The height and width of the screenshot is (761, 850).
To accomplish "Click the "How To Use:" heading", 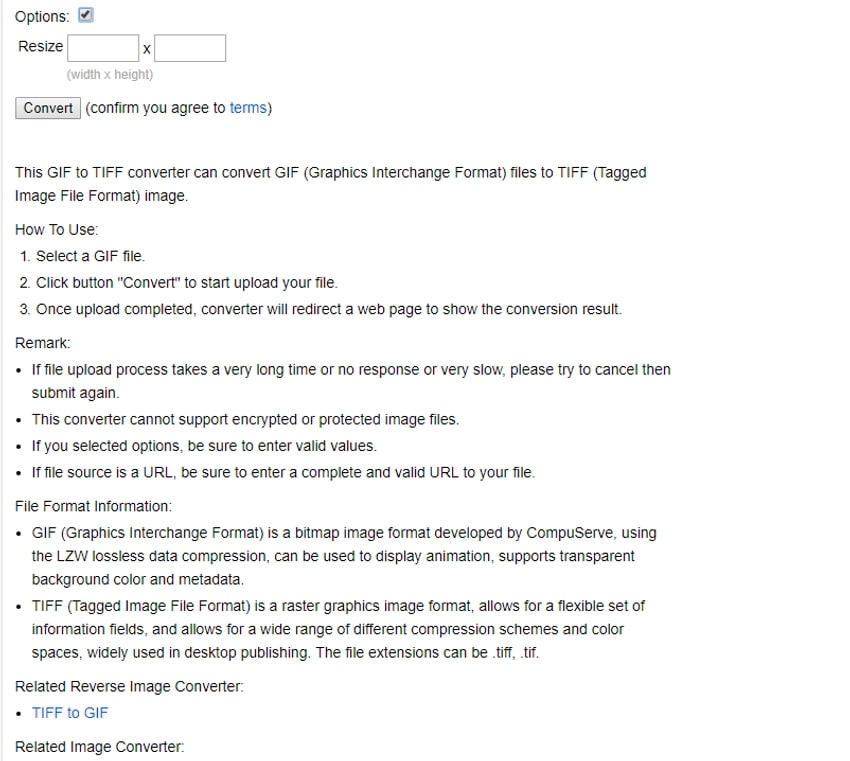I will click(57, 229).
